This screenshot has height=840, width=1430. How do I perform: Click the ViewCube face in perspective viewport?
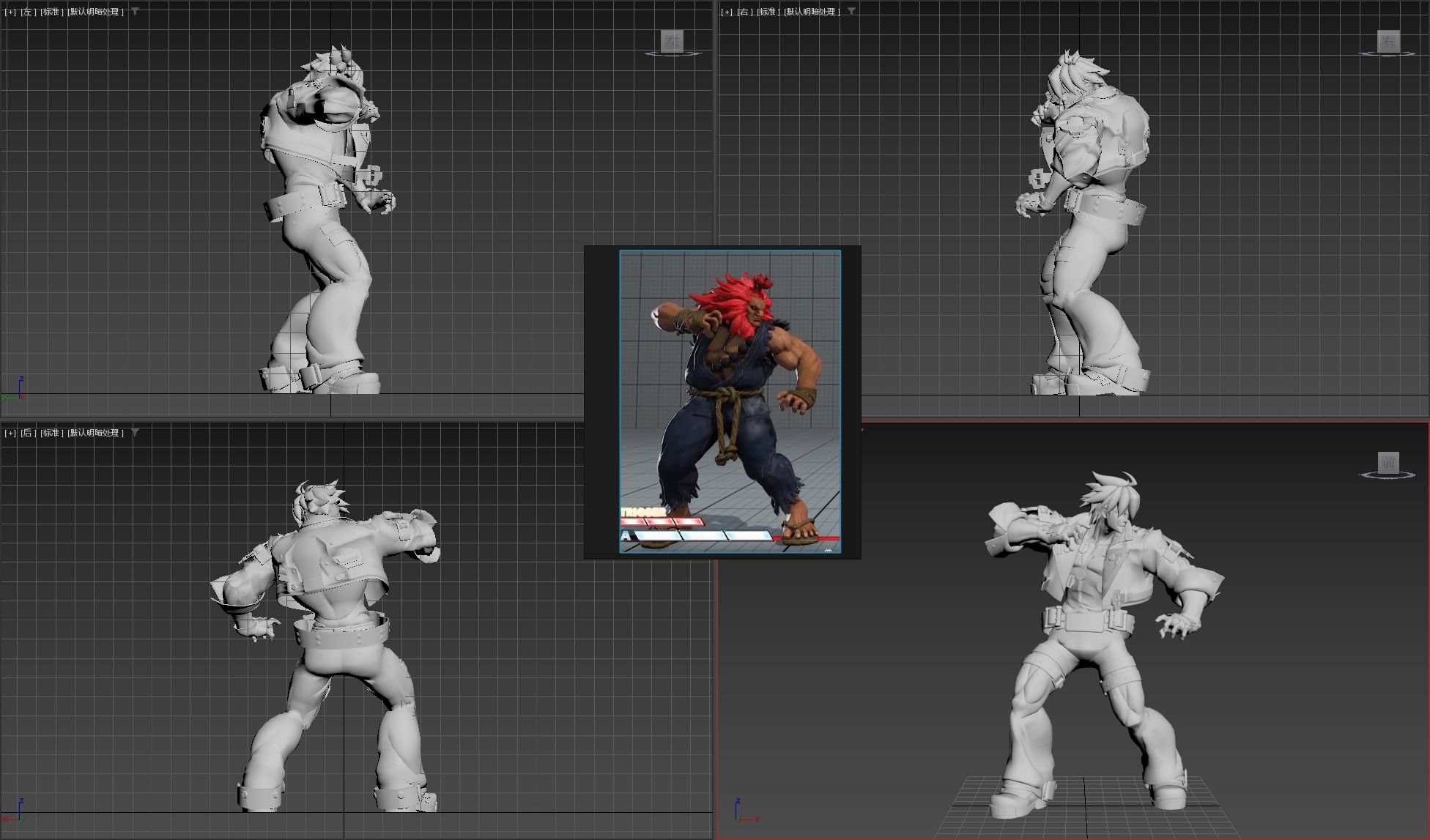(1388, 462)
